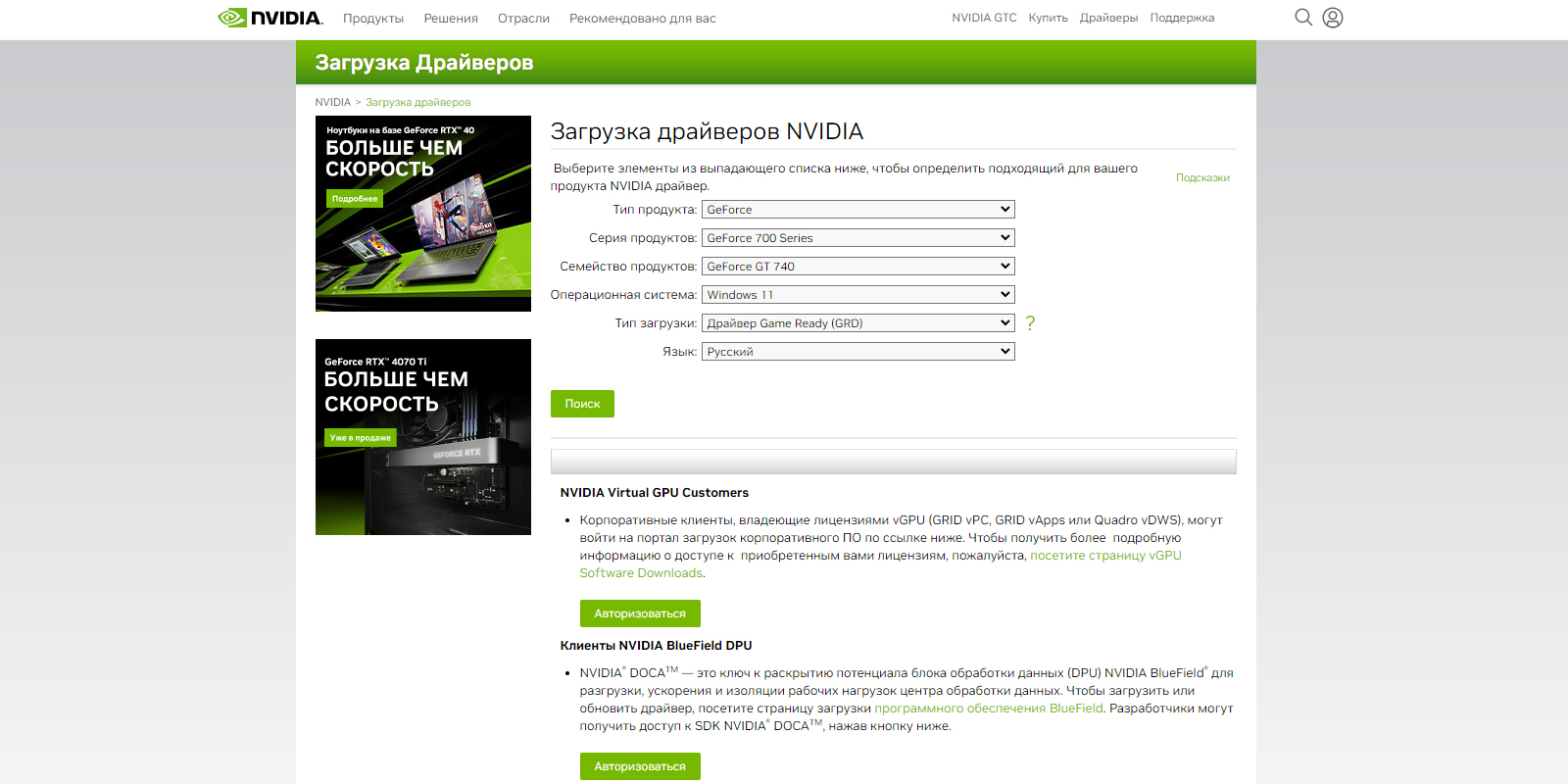Click Уже в продаже on RTX 4070 Ti banner
1568x784 pixels.
coord(361,438)
